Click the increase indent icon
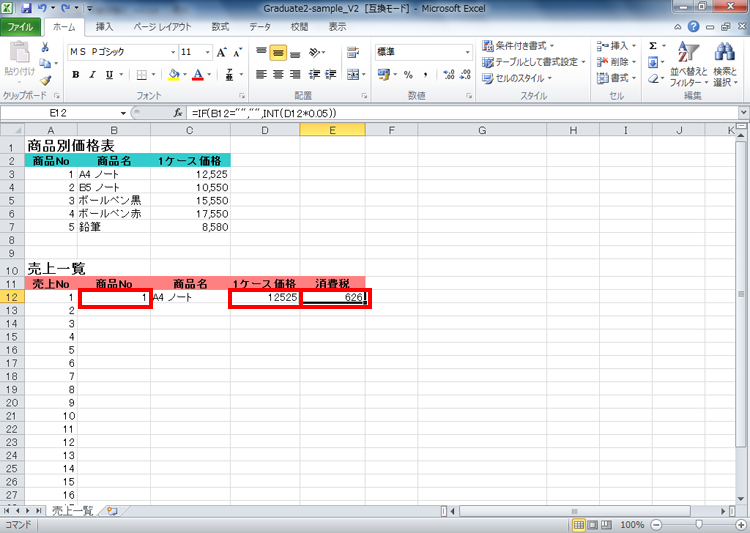The height and width of the screenshot is (533, 750). pyautogui.click(x=331, y=75)
